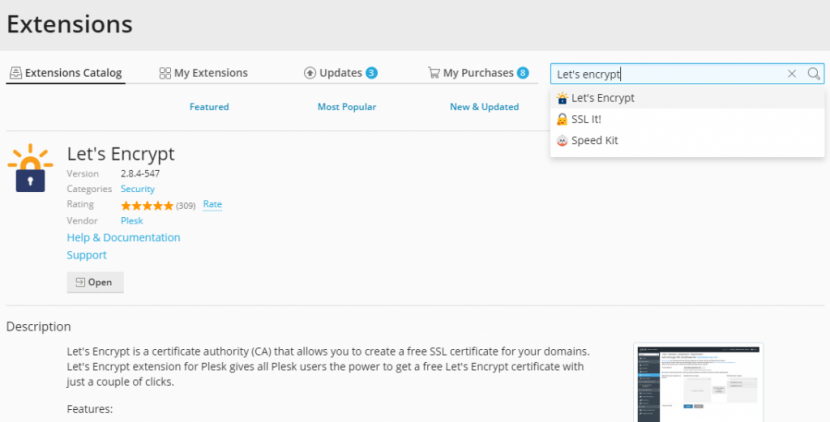The height and width of the screenshot is (422, 830).
Task: Show New & Updated extensions
Action: (484, 107)
